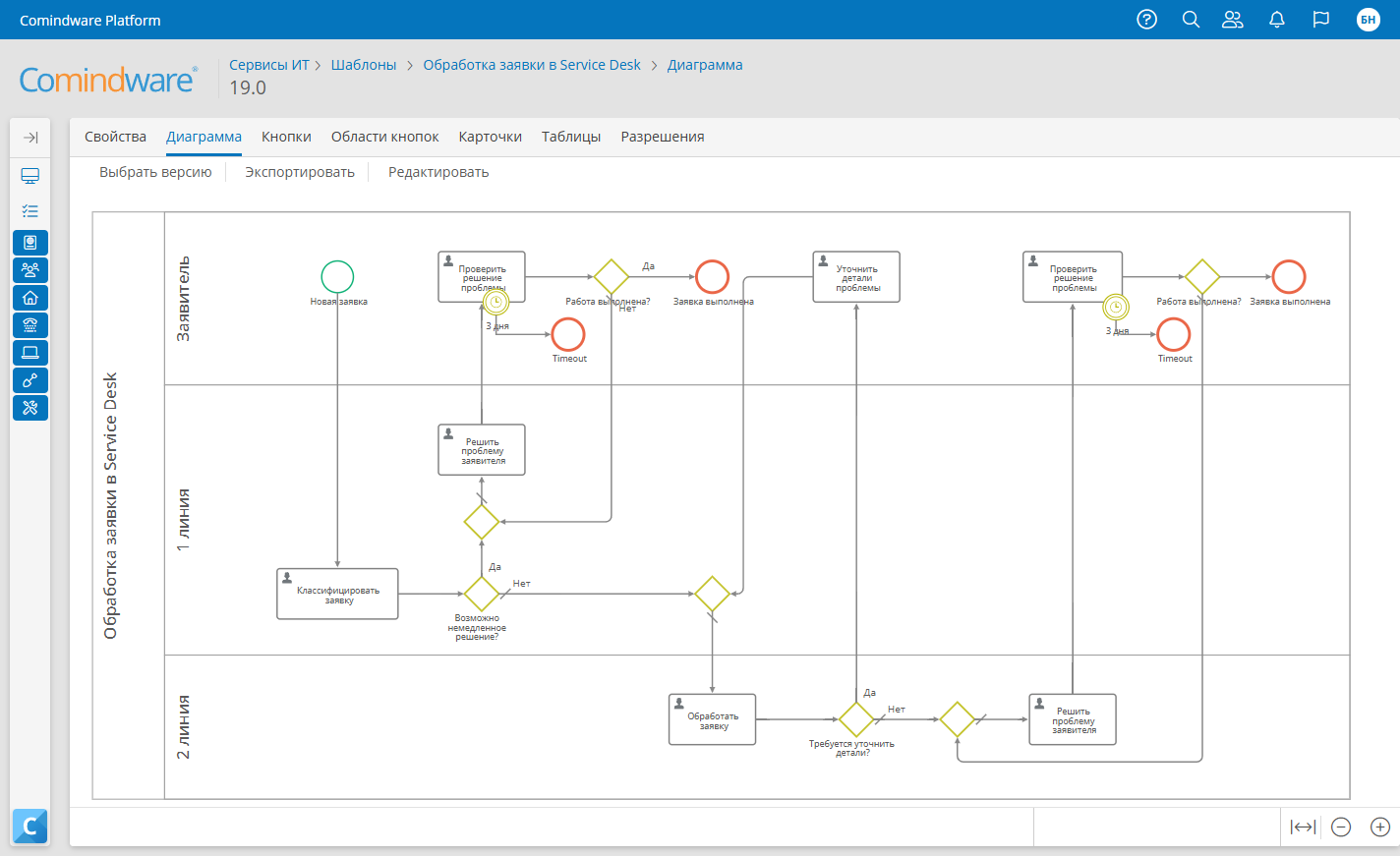Viewport: 1400px width, 856px height.
Task: Click the wrench tools icon in the sidebar
Action: coord(29,407)
